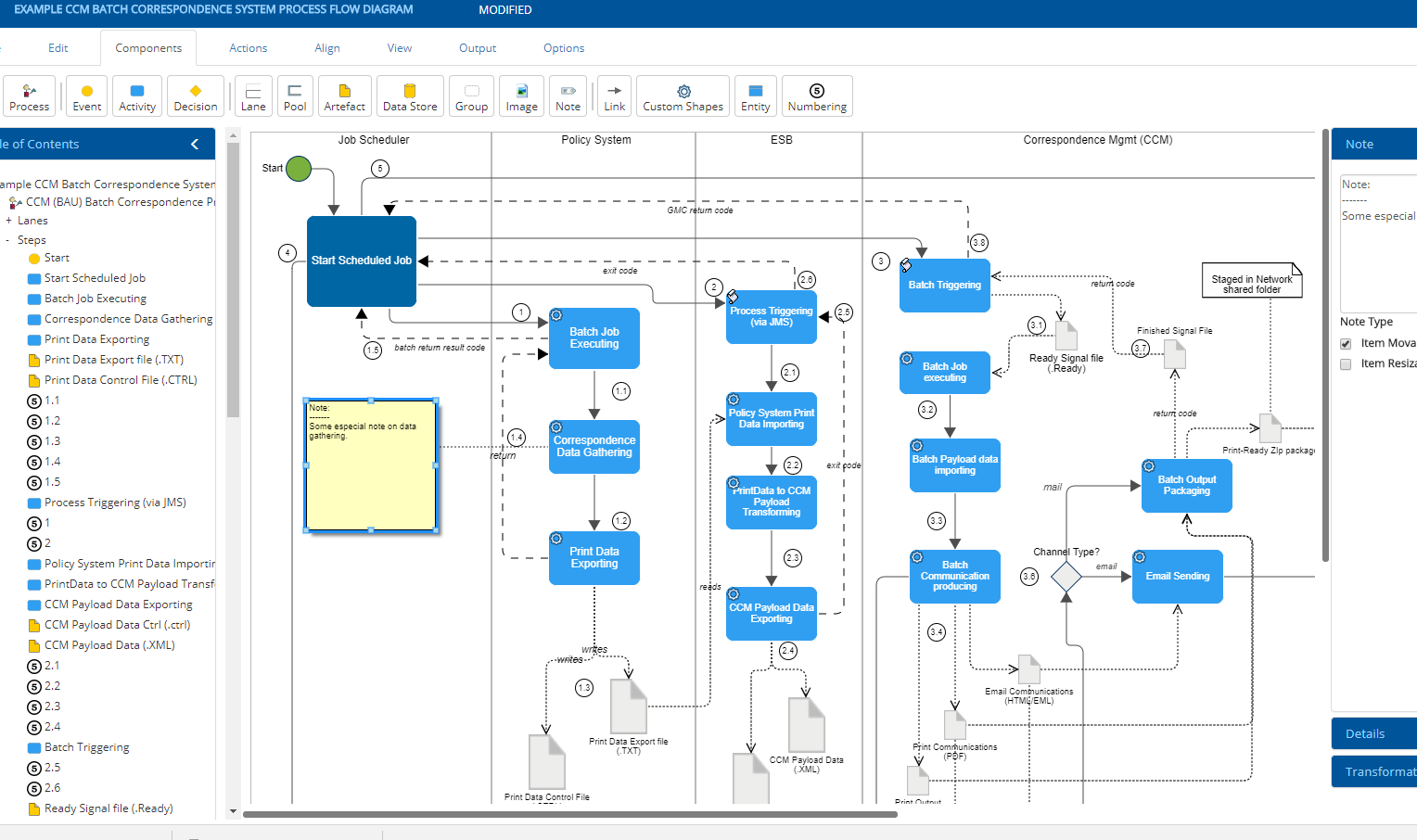Select the Activity component tool
The image size is (1417, 840).
(137, 96)
